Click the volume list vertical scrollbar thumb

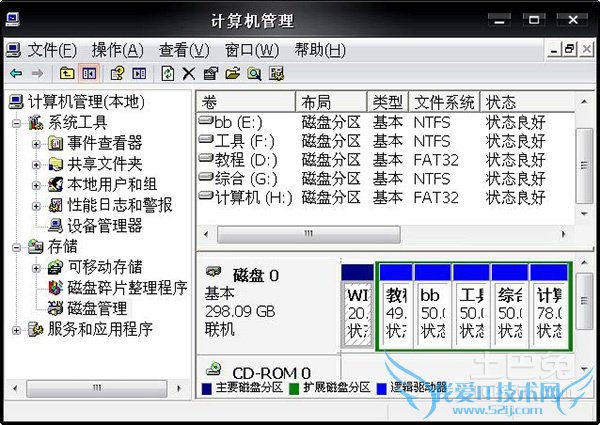584,165
